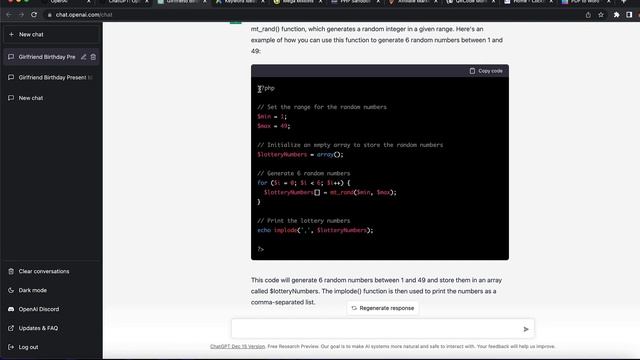Image resolution: width=640 pixels, height=360 pixels.
Task: Click the '$min = 1;' code line
Action: [272, 117]
